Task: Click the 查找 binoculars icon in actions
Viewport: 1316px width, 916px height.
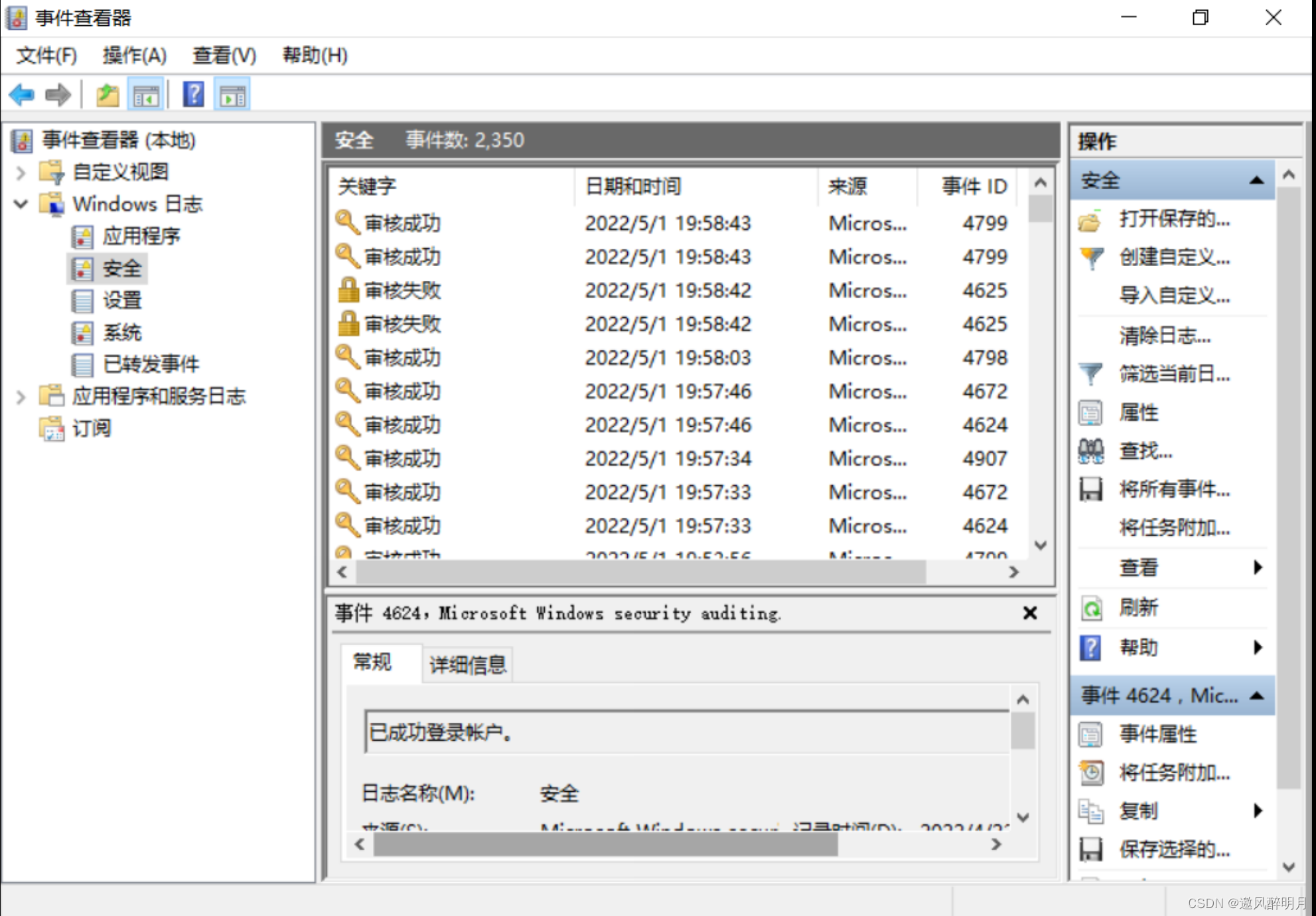Action: (x=1091, y=452)
